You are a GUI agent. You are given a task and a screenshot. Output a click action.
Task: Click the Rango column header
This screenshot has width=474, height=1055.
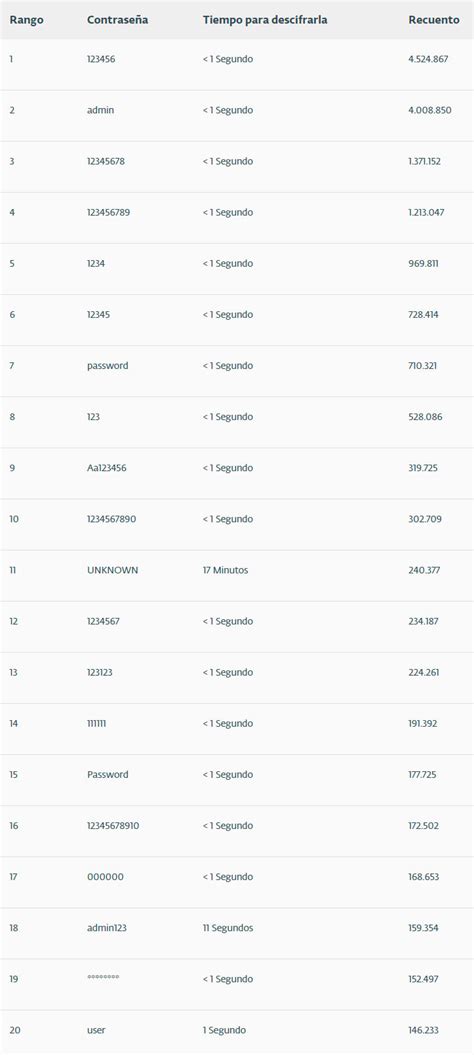(26, 20)
